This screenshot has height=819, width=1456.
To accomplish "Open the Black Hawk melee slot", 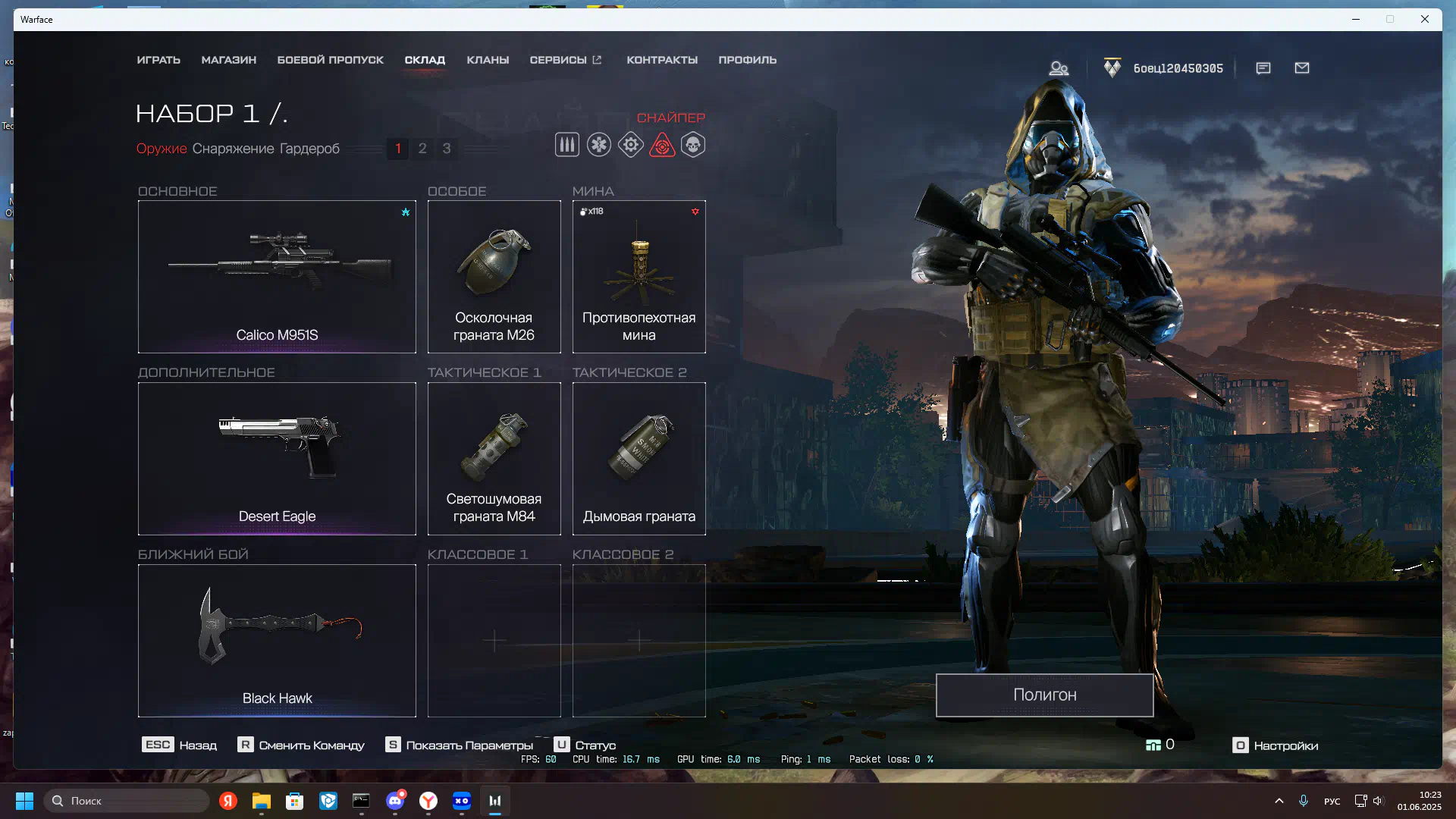I will pyautogui.click(x=277, y=641).
